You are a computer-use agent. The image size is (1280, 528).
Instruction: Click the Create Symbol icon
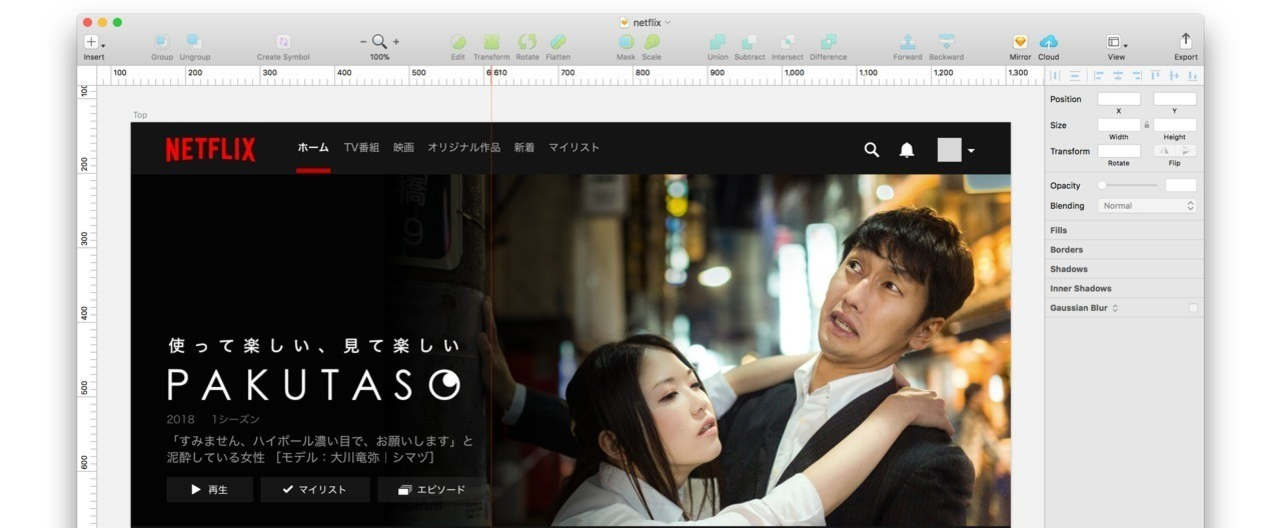[x=283, y=42]
